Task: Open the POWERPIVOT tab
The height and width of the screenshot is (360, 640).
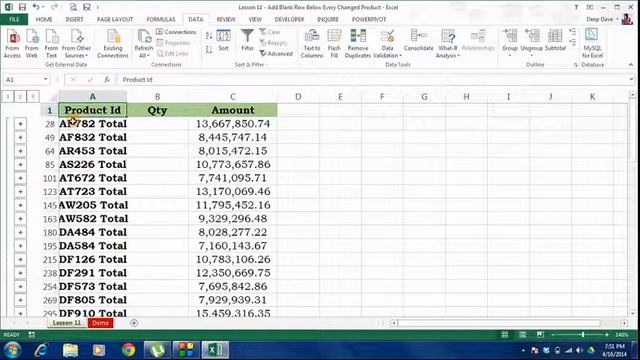Action: pos(369,19)
